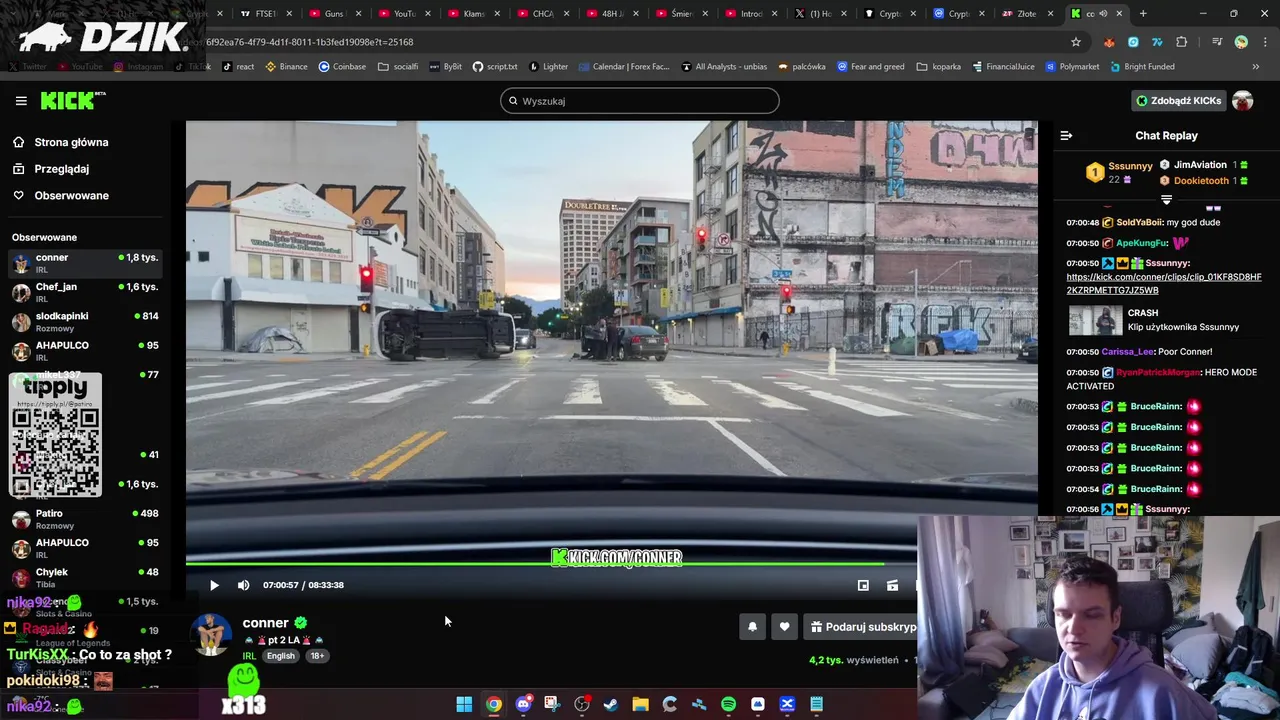Open File Explorer from the taskbar
Viewport: 1280px width, 720px height.
[x=640, y=704]
